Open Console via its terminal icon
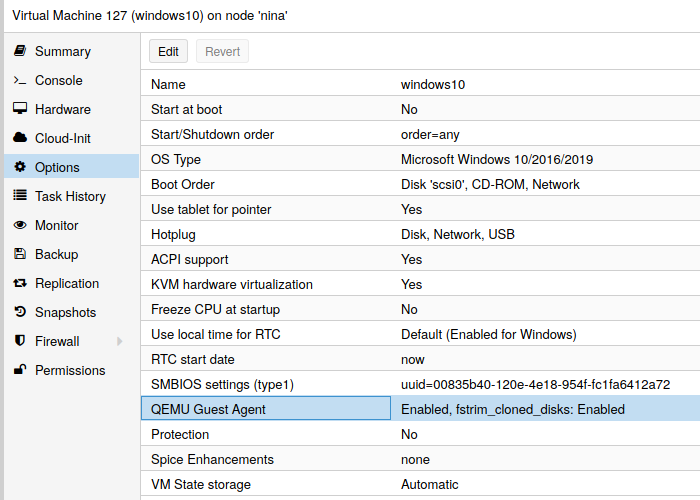700x500 pixels. (x=19, y=80)
